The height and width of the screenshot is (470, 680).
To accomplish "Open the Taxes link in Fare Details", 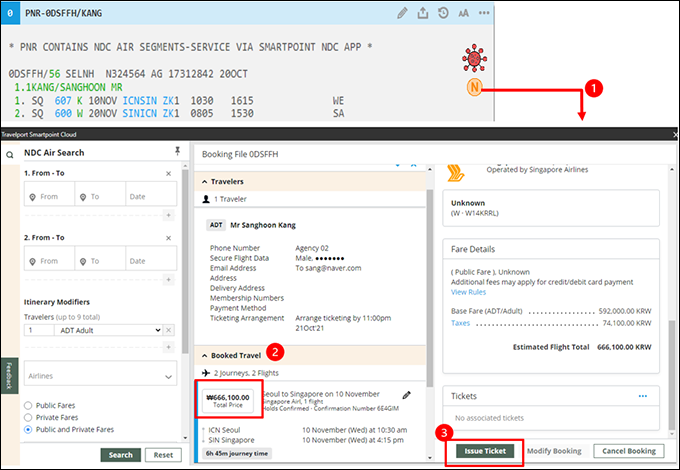I will (x=460, y=323).
